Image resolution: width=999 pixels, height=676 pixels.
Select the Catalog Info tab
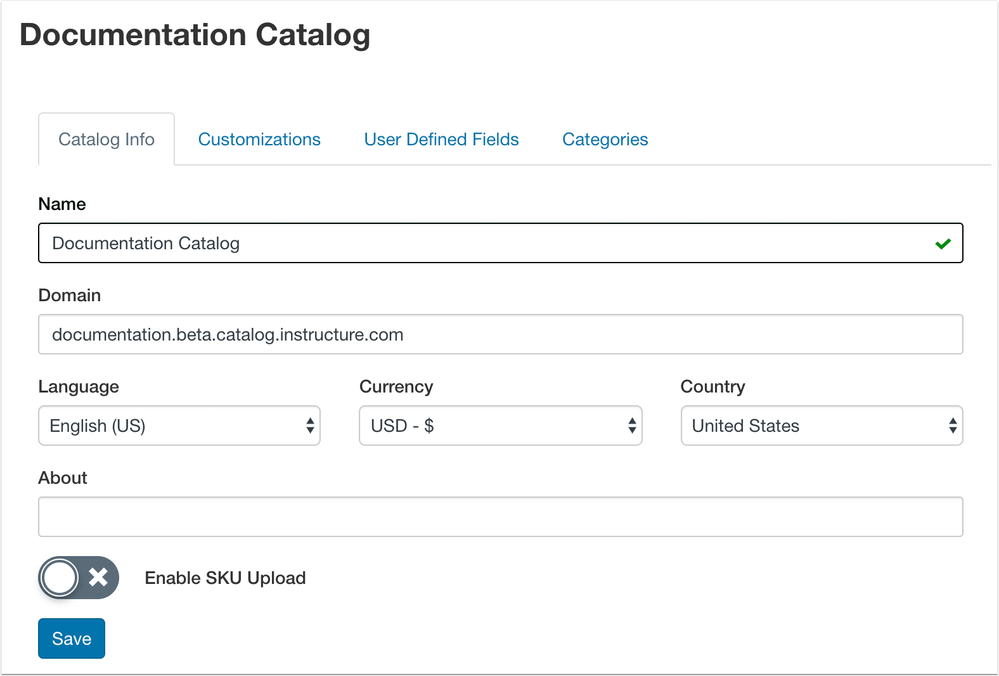pyautogui.click(x=106, y=139)
